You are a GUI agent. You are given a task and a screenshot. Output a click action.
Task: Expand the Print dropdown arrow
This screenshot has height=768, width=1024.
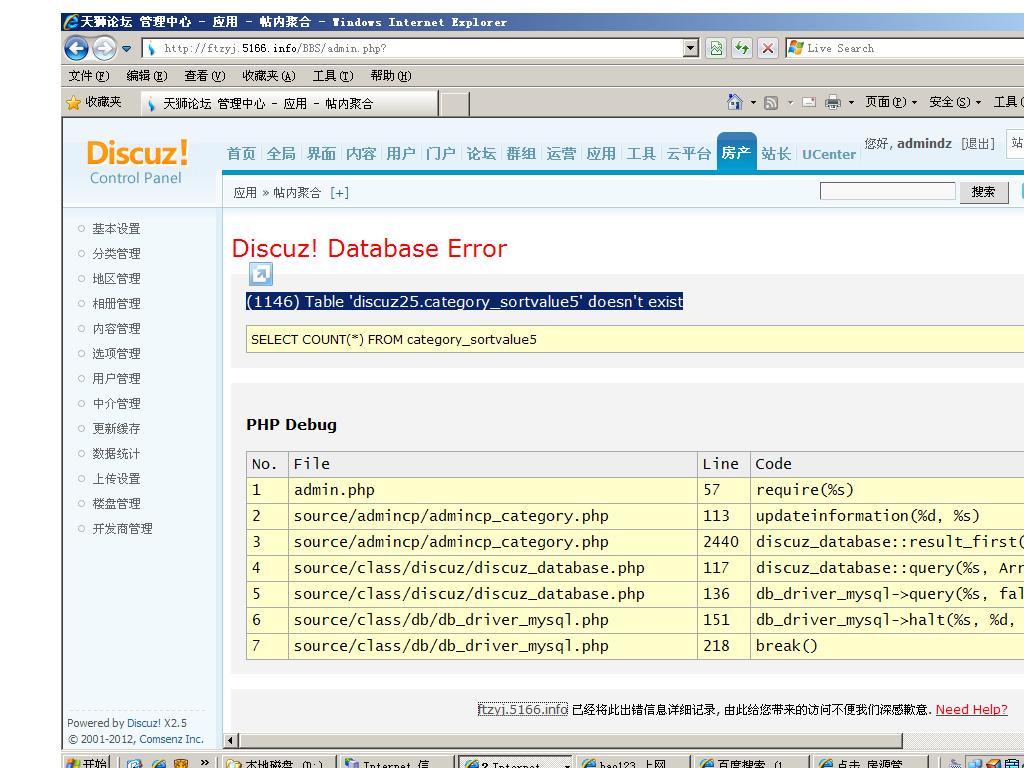[x=851, y=103]
